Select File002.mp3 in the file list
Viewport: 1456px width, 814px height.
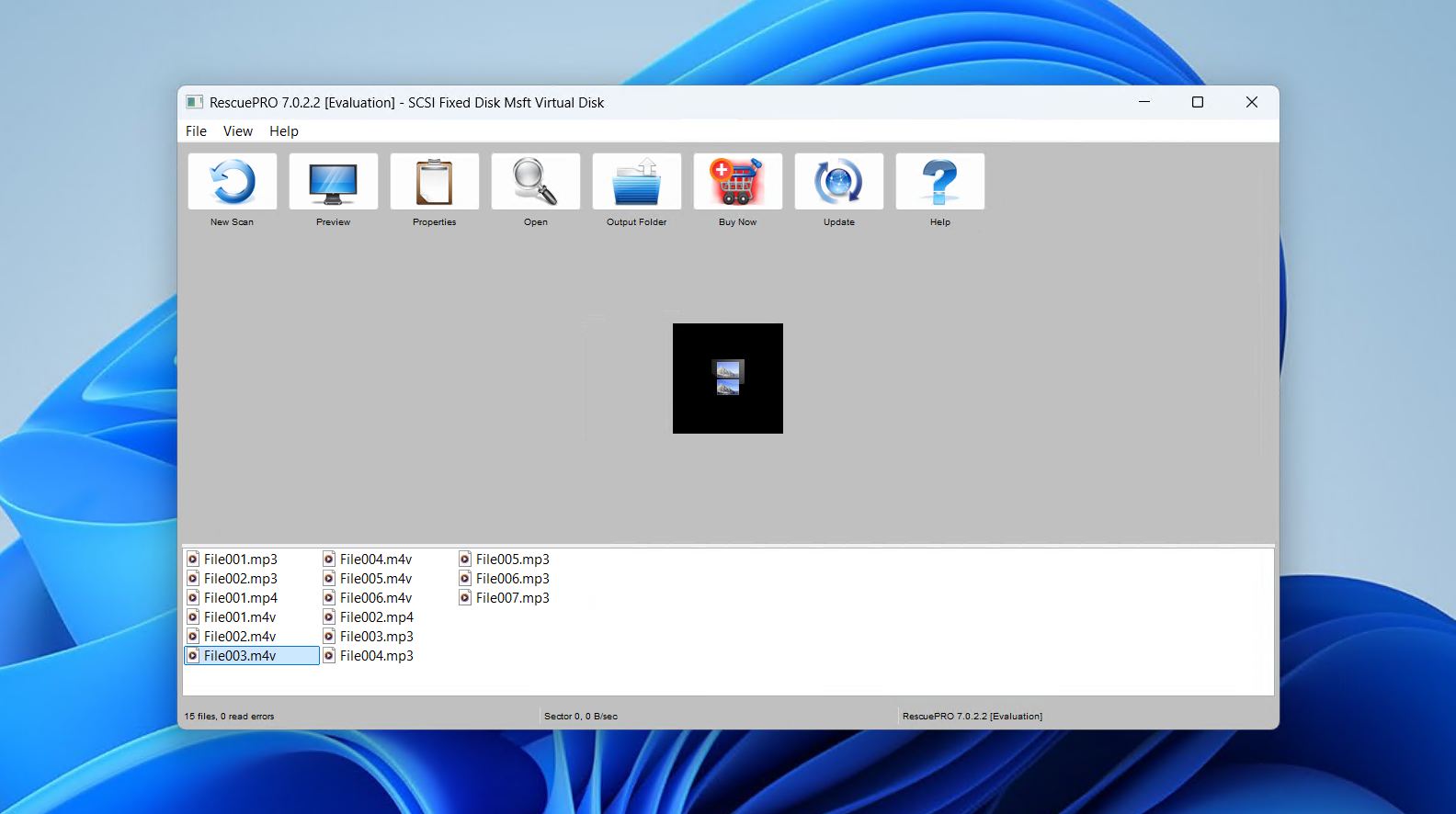click(240, 579)
